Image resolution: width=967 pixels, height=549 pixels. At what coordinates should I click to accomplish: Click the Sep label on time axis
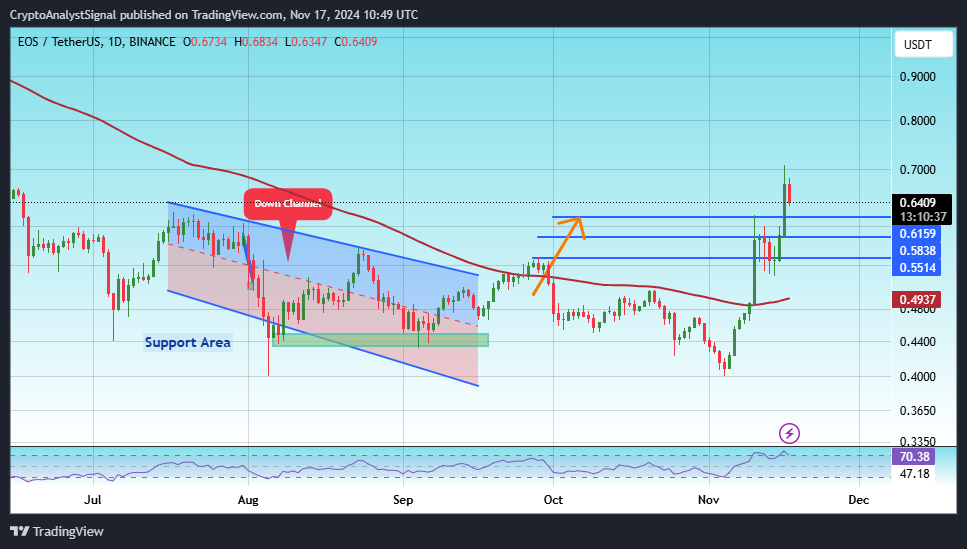[403, 499]
